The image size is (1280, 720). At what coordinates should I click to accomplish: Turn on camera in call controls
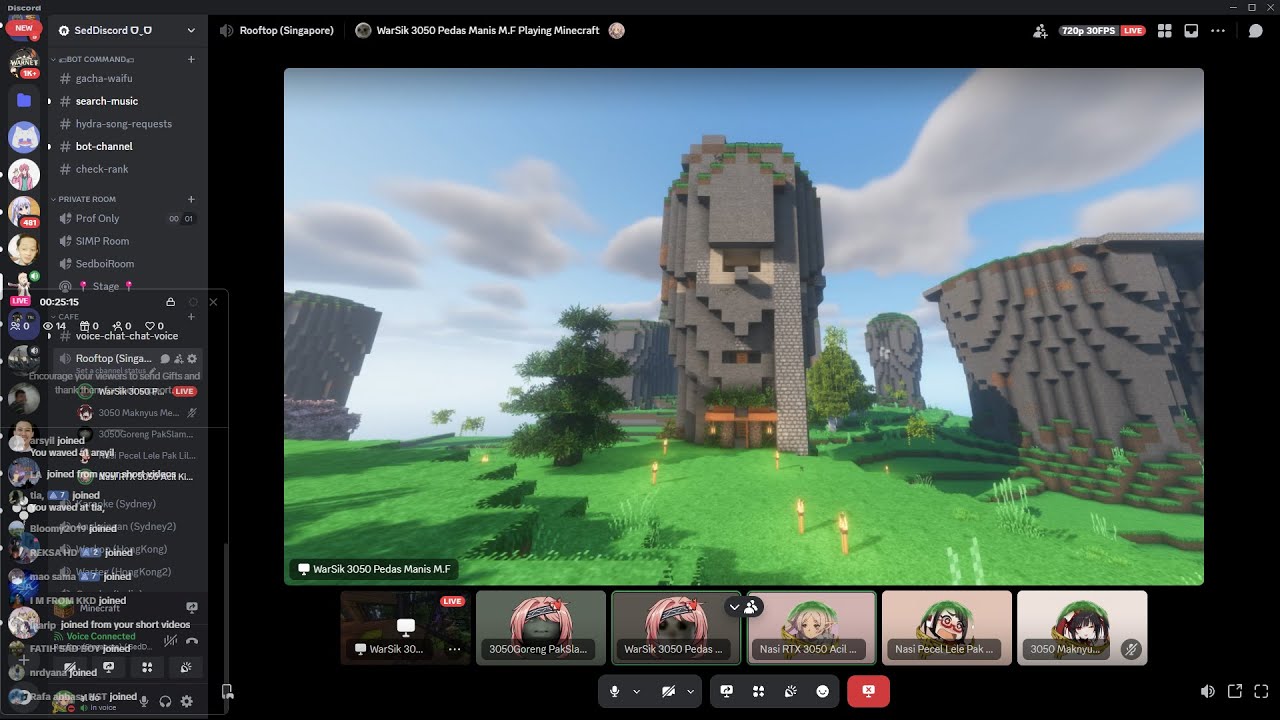point(669,691)
